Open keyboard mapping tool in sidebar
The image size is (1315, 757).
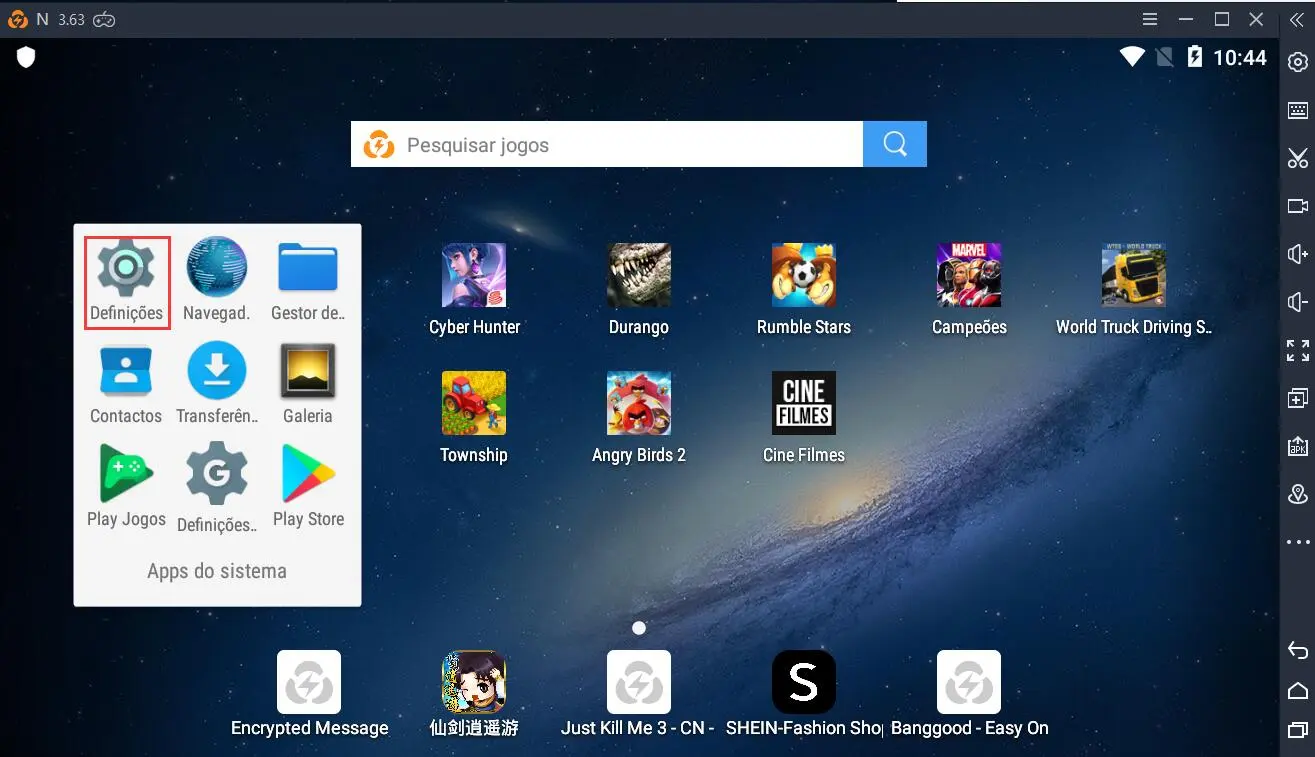[x=1298, y=111]
